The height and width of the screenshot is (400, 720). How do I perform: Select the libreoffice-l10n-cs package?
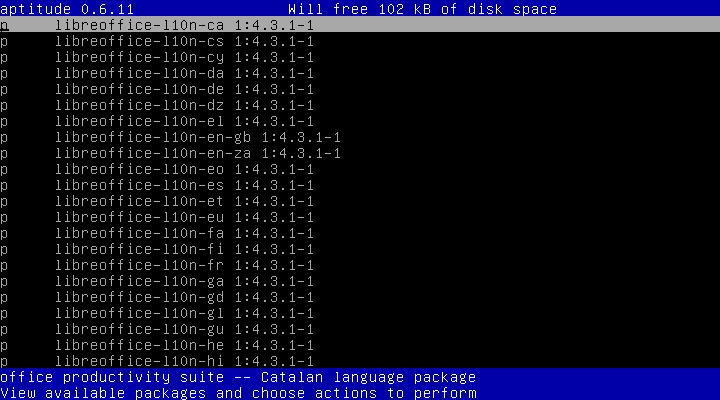[x=360, y=41]
